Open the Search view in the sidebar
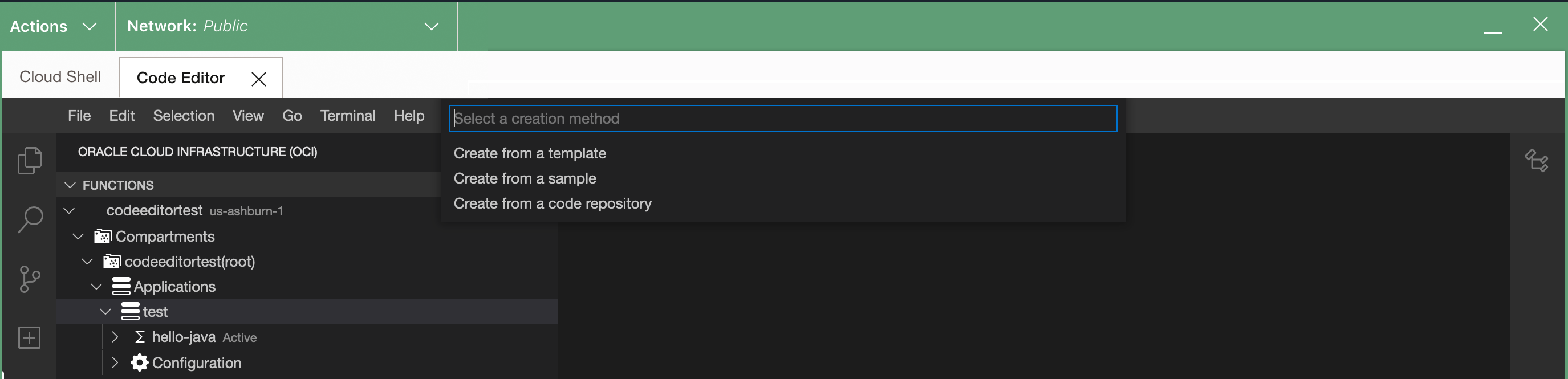1568x379 pixels. (x=29, y=219)
